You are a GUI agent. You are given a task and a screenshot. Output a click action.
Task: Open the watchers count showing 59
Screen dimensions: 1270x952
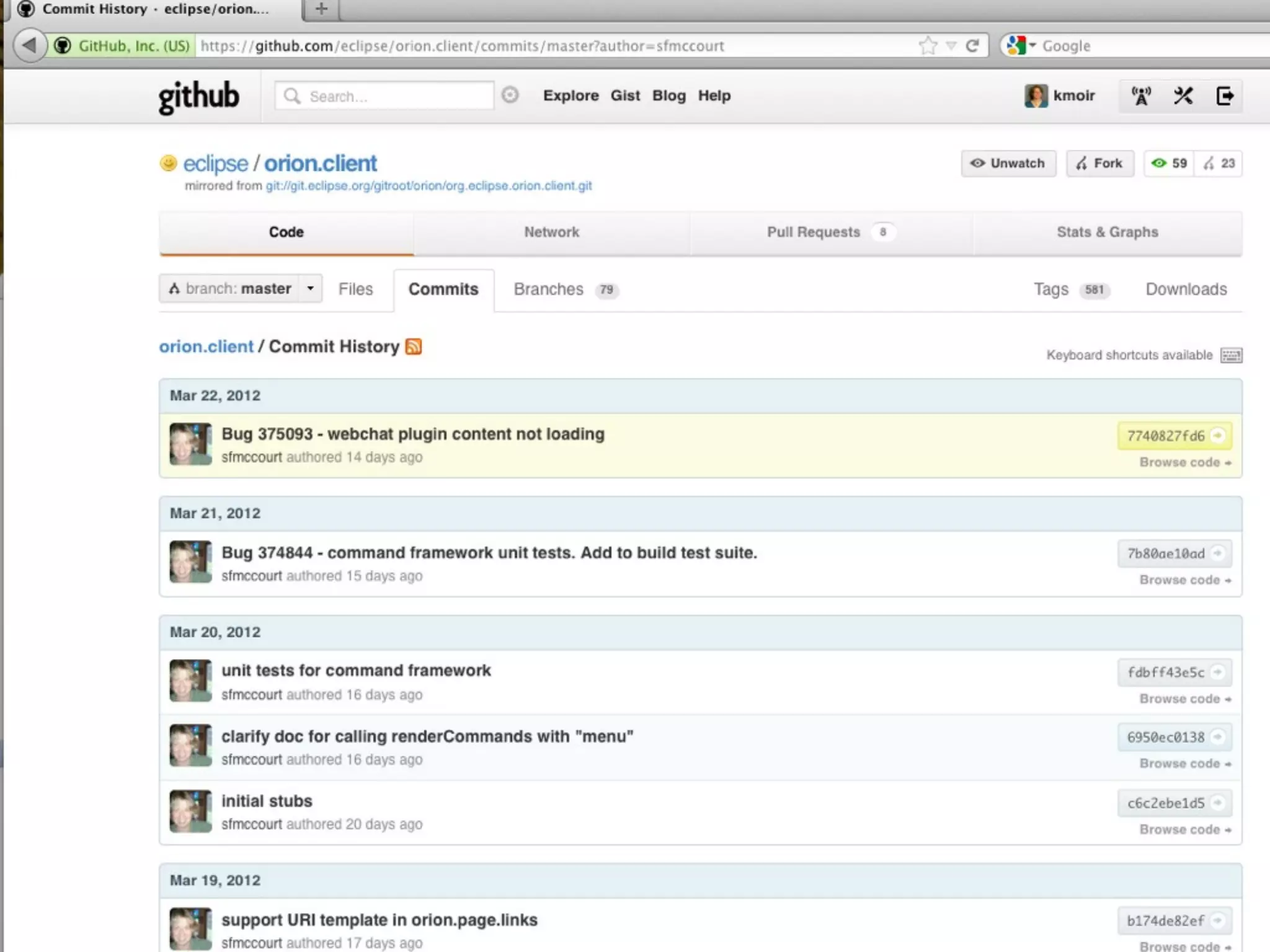point(1170,164)
